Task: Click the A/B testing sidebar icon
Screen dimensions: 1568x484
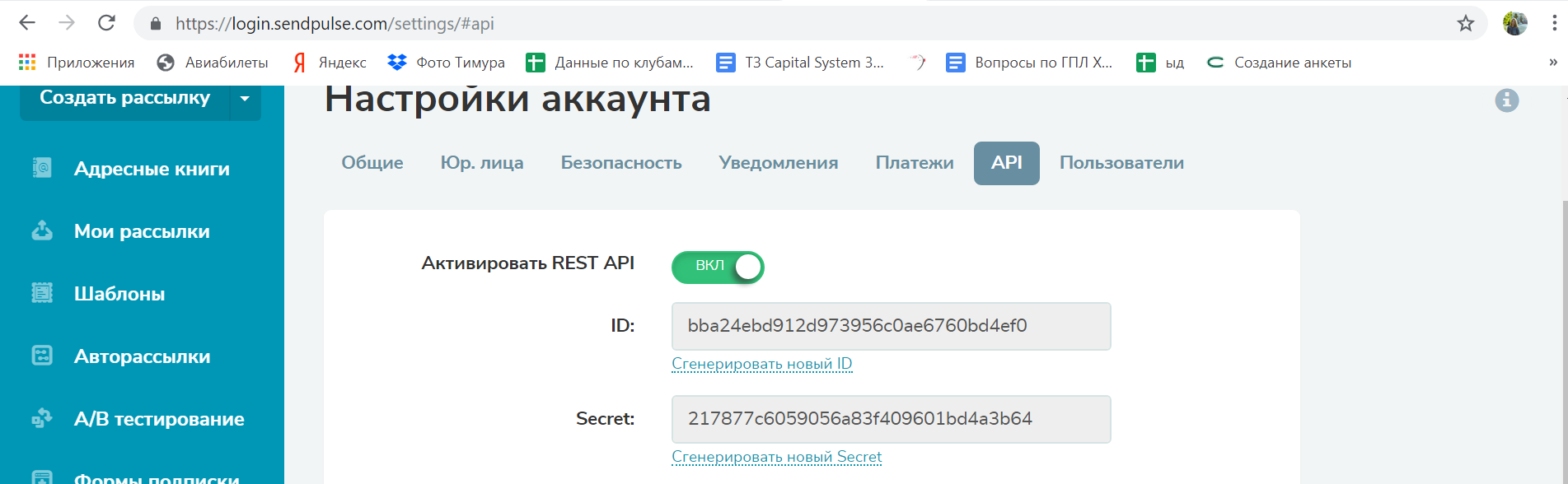Action: tap(42, 418)
